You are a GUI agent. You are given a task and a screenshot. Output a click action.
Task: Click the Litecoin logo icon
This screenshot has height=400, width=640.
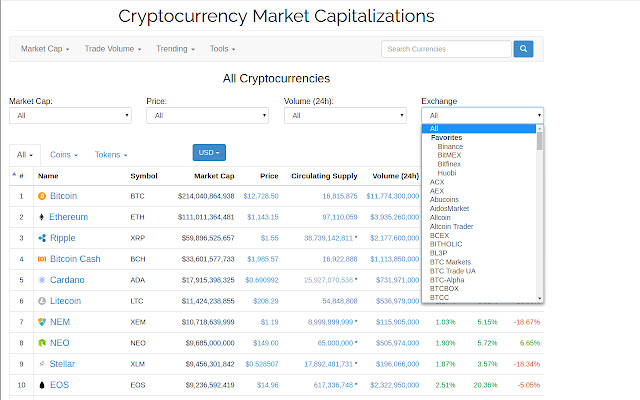42,301
